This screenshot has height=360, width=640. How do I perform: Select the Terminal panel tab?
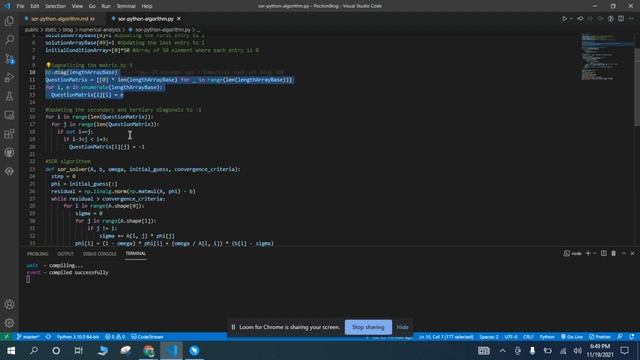136,253
